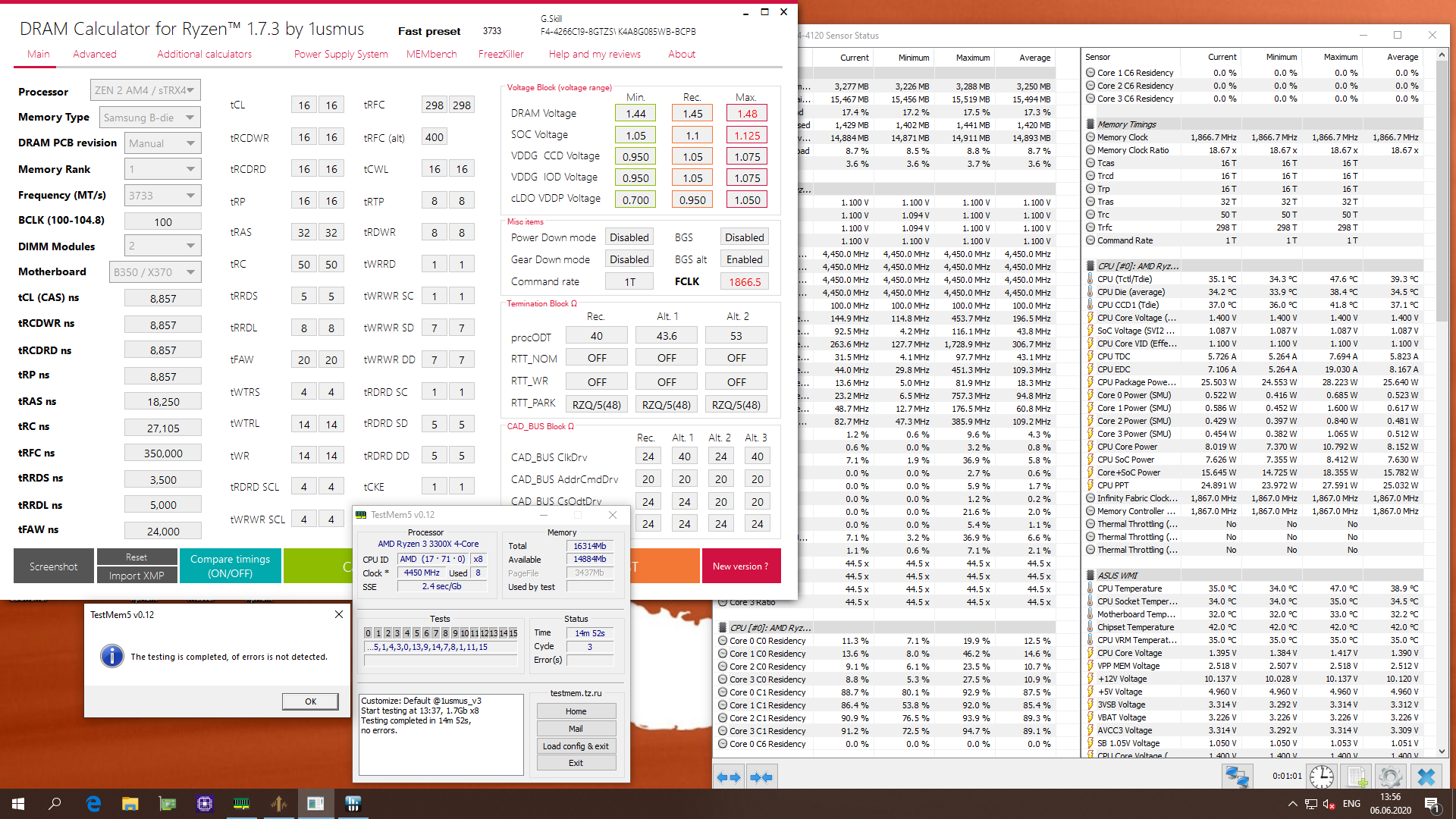Click the HWiNFO network computers icon
Screen dimensions: 1456x819
tap(1238, 777)
